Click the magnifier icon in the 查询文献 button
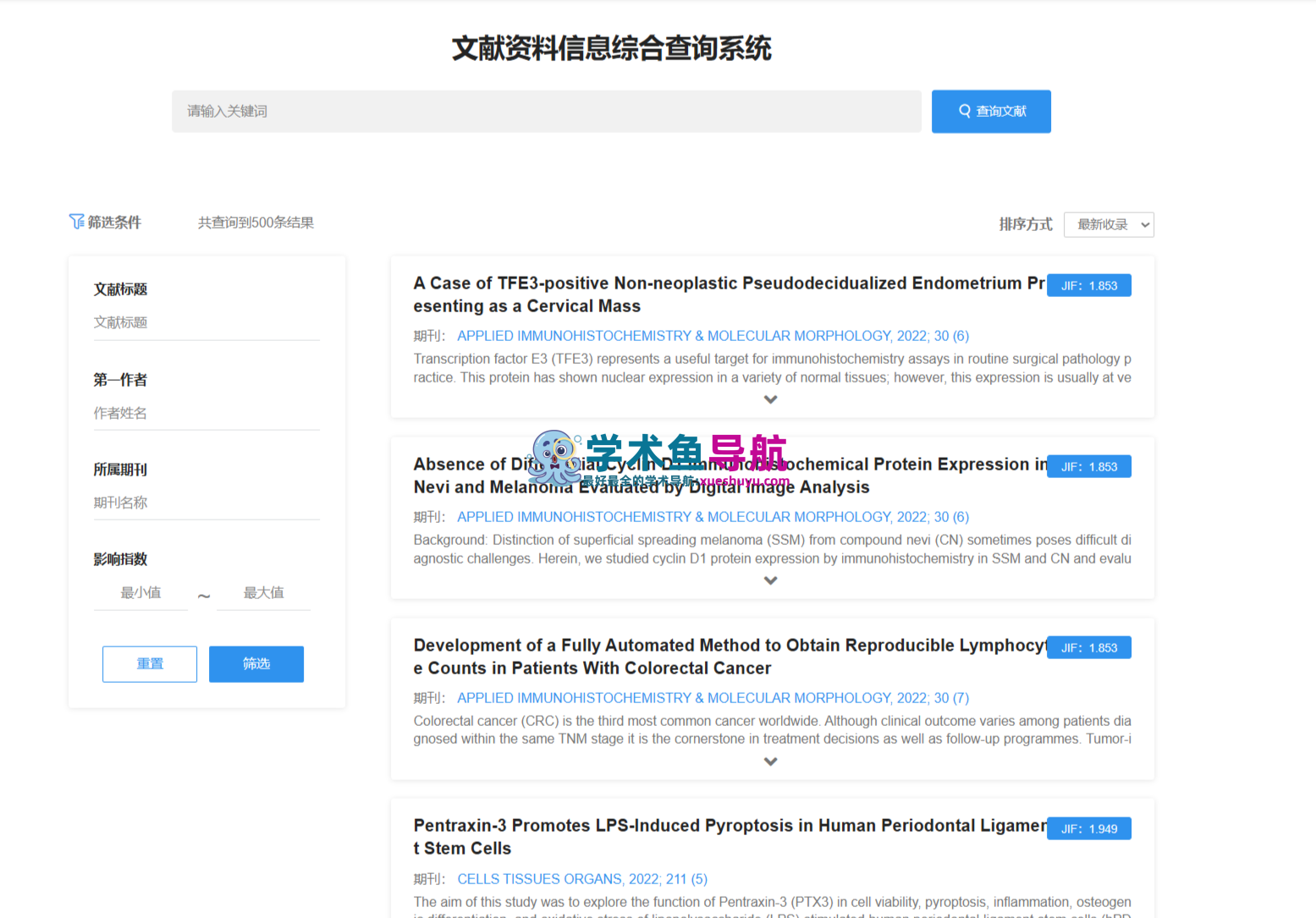 (x=965, y=111)
